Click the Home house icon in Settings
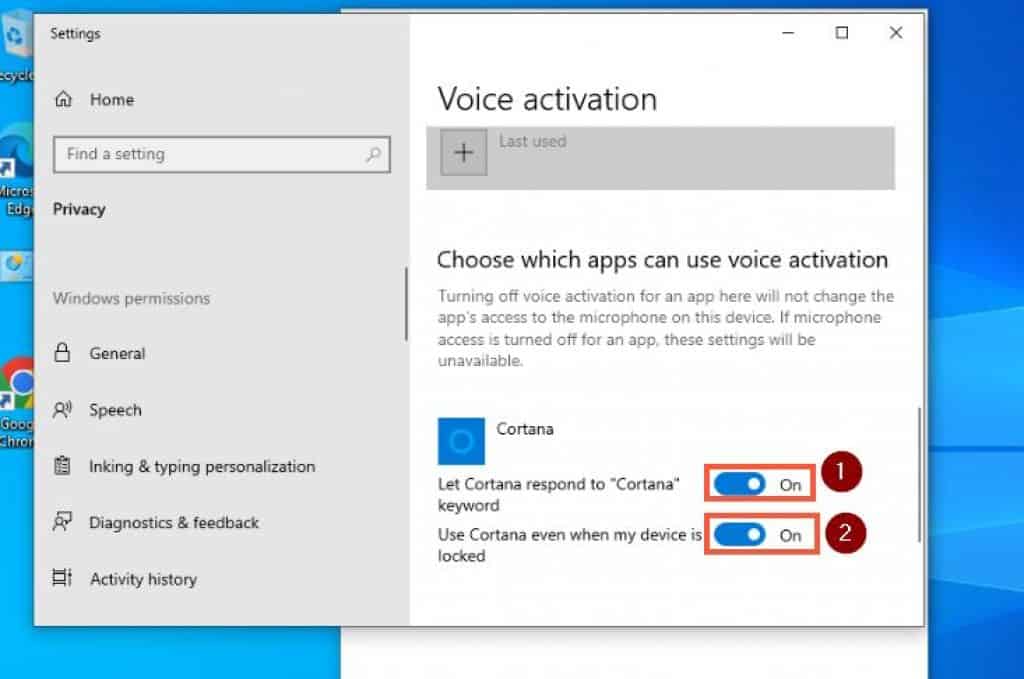Viewport: 1024px width, 679px height. pyautogui.click(x=63, y=99)
